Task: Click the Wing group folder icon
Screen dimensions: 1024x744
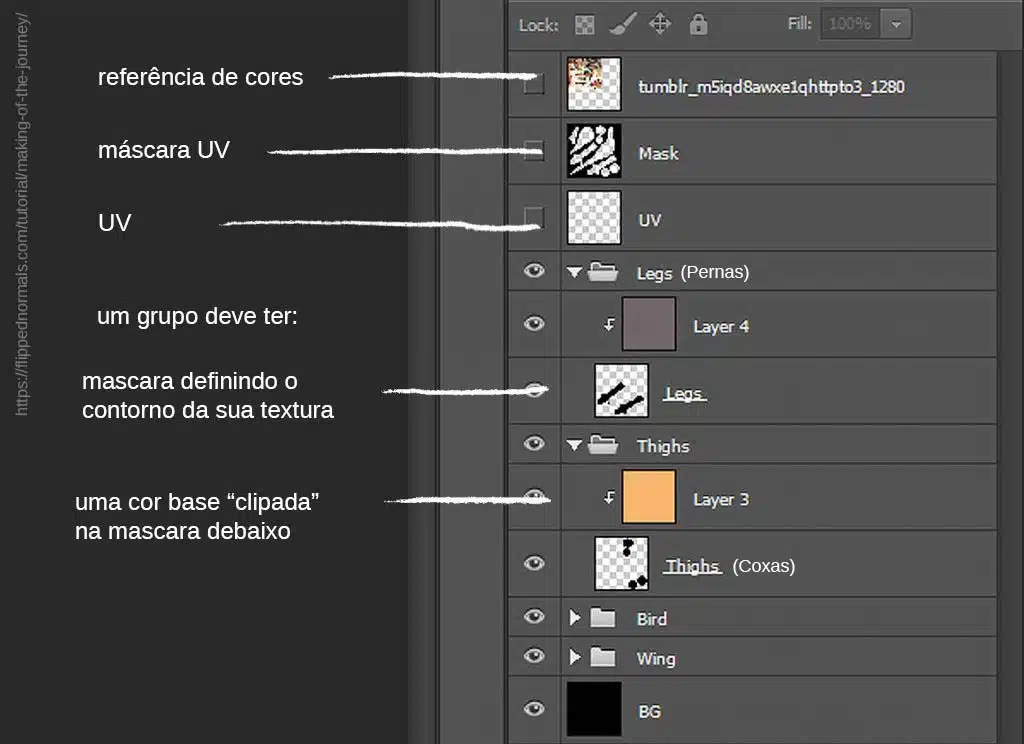Action: [x=602, y=657]
